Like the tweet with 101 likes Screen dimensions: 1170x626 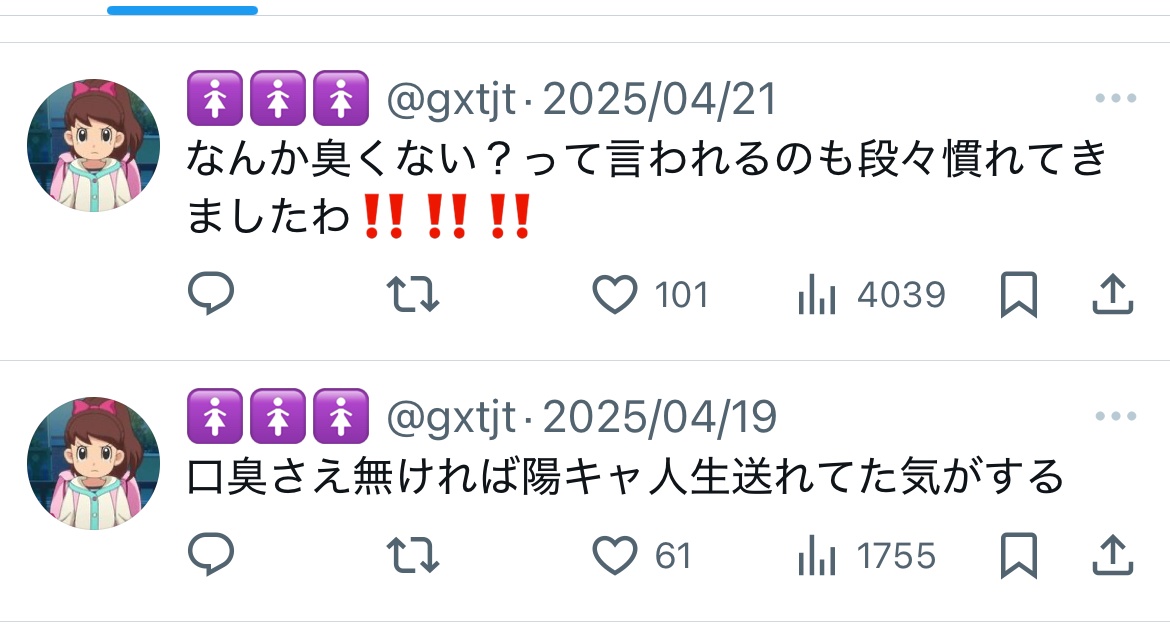pos(614,294)
